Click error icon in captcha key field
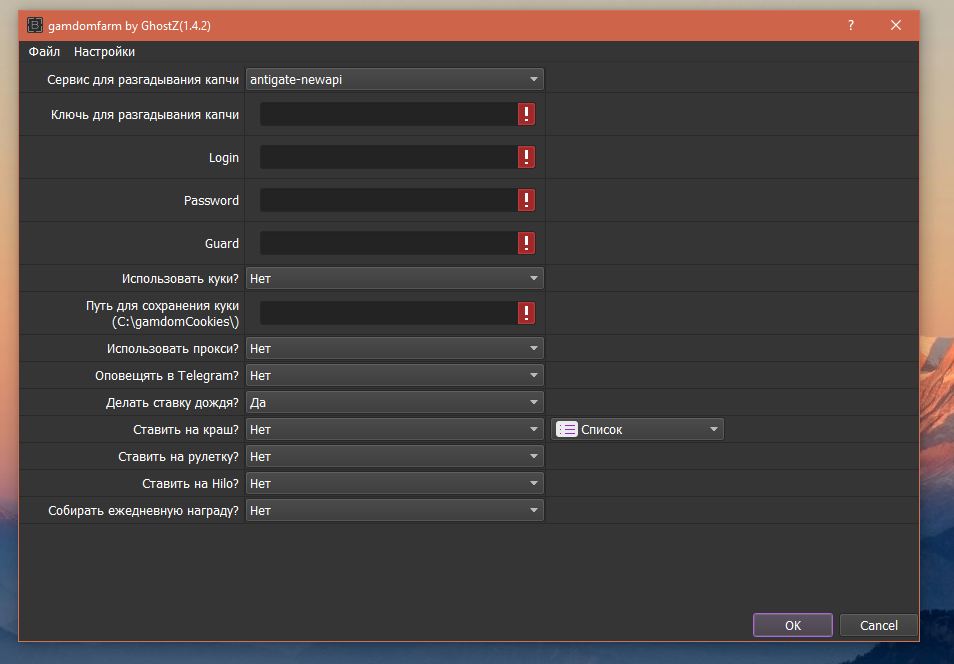Screen dimensions: 954x664 [526, 114]
